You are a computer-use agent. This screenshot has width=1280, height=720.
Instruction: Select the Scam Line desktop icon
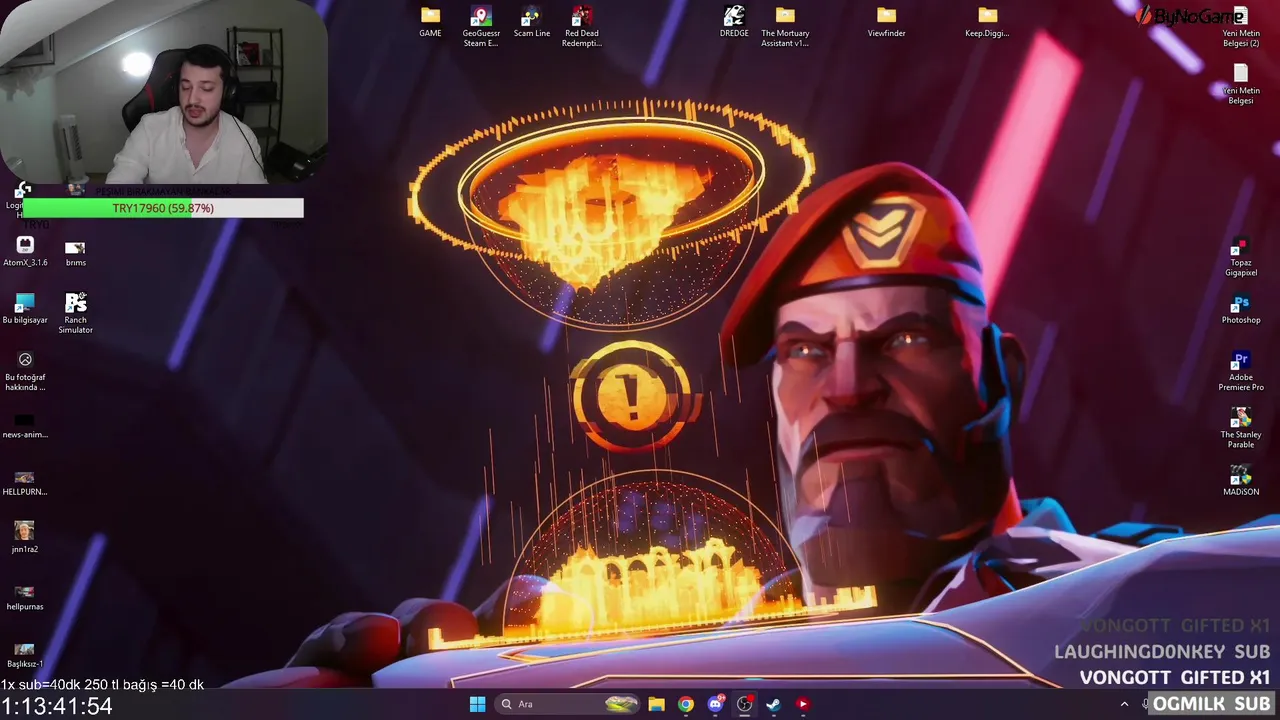(x=531, y=22)
